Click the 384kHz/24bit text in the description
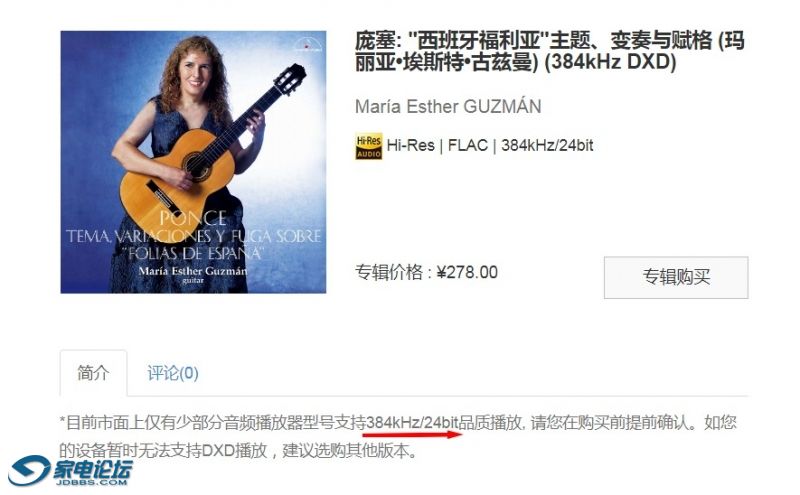 pos(412,422)
